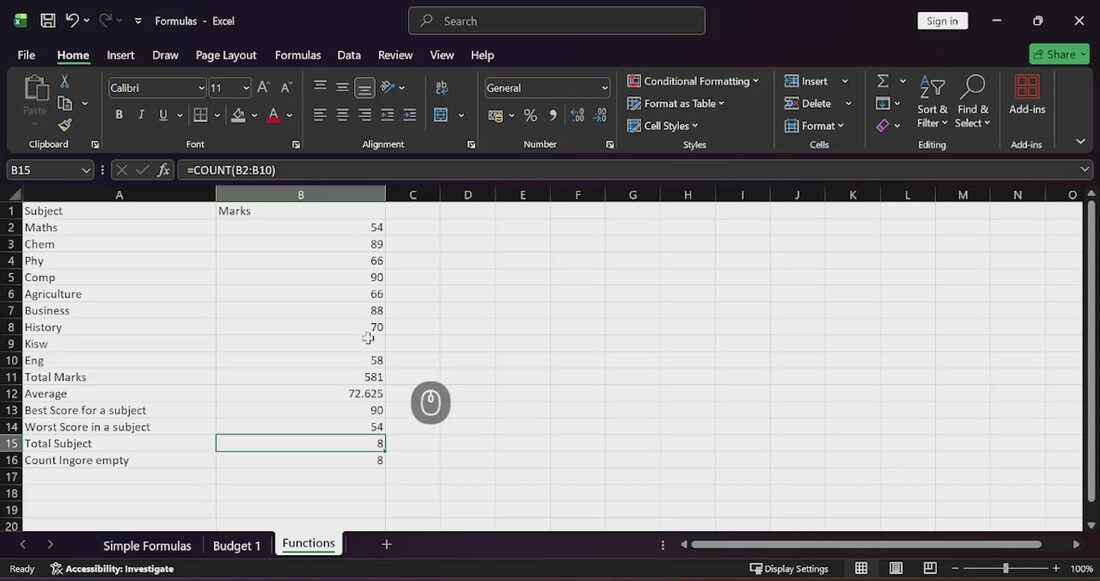
Task: Collapse the ribbon with chevron
Action: point(1080,142)
